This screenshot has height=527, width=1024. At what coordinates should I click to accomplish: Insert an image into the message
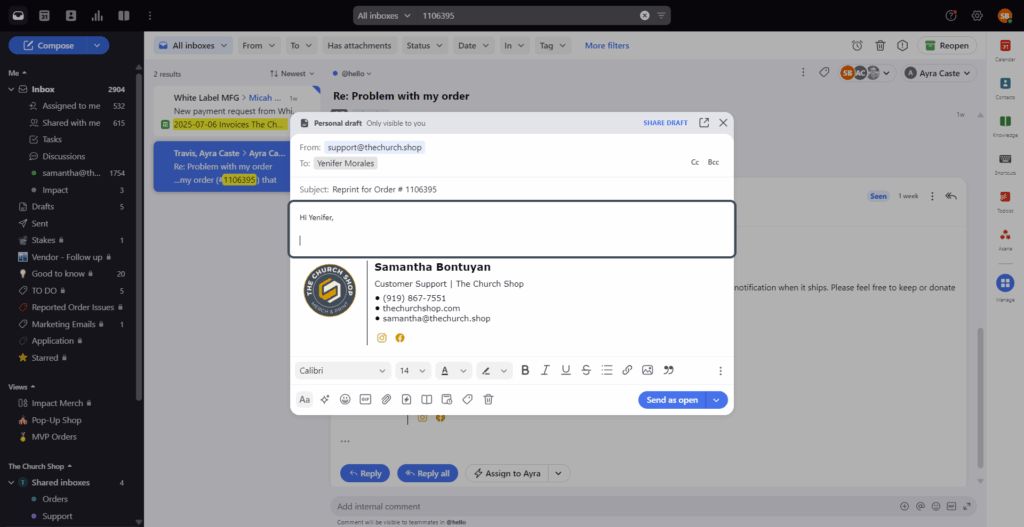click(x=647, y=370)
